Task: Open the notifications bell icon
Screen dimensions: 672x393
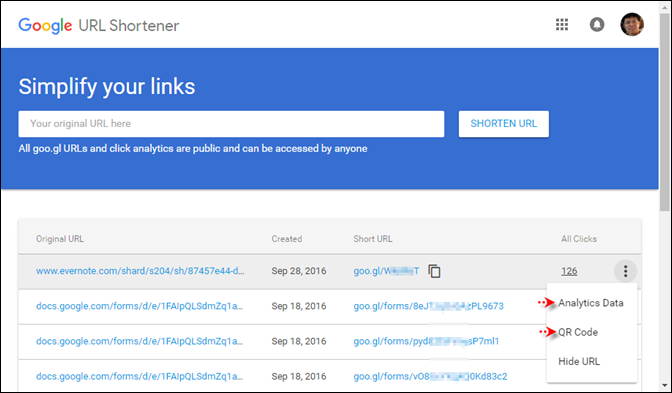Action: pos(597,24)
